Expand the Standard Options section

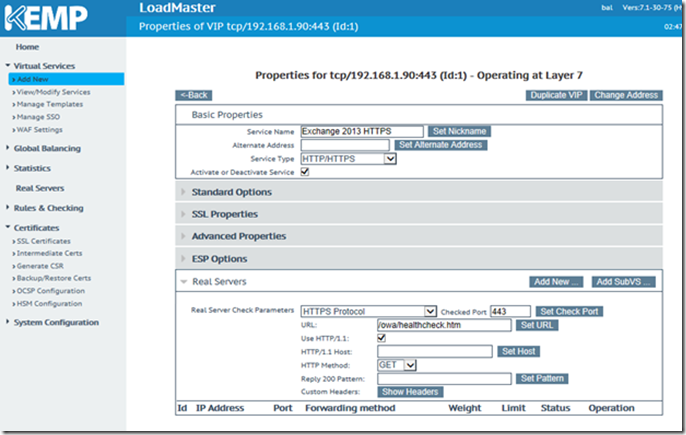point(419,192)
